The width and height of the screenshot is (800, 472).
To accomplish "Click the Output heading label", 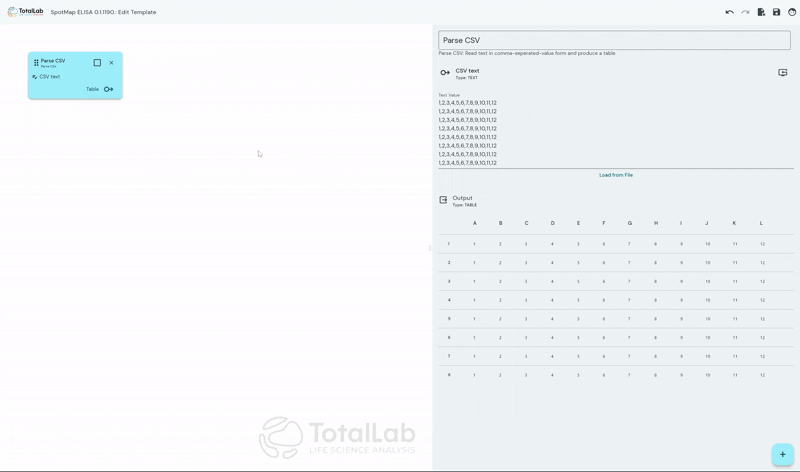I will click(x=462, y=198).
